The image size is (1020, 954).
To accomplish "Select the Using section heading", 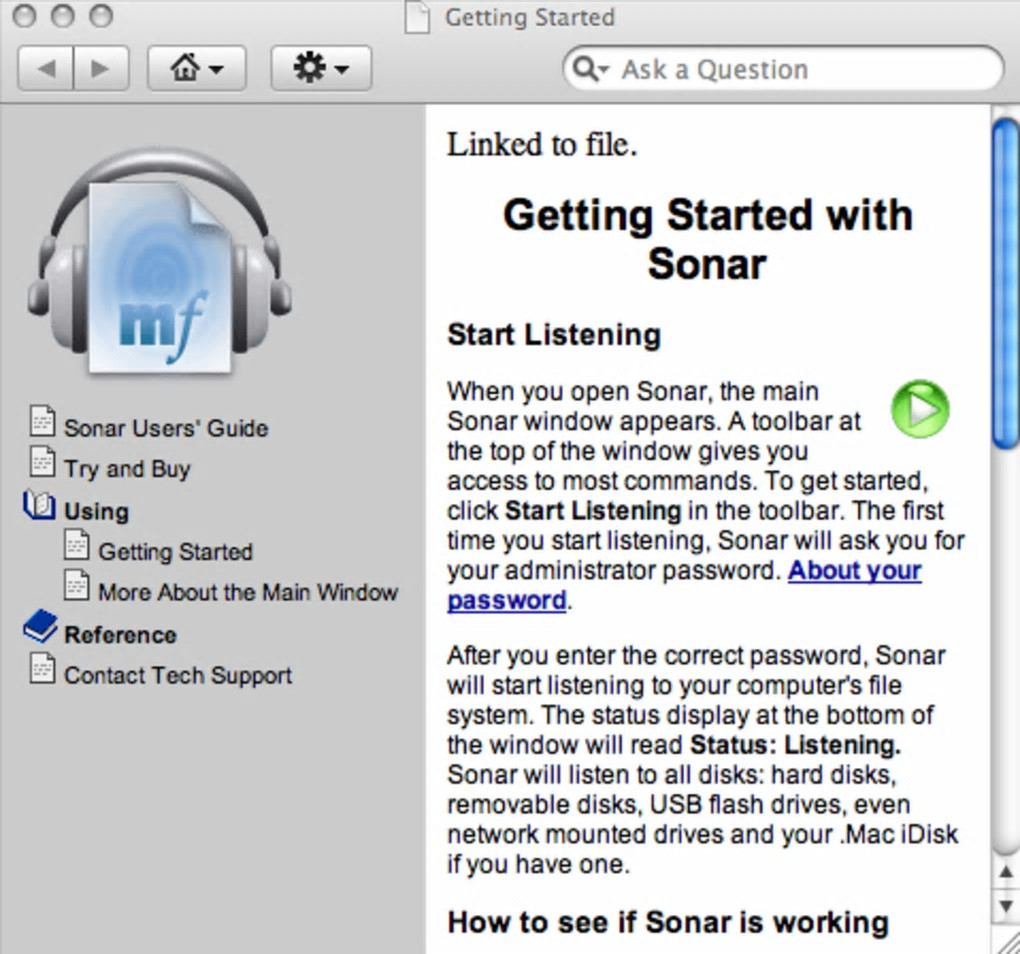I will [x=96, y=511].
